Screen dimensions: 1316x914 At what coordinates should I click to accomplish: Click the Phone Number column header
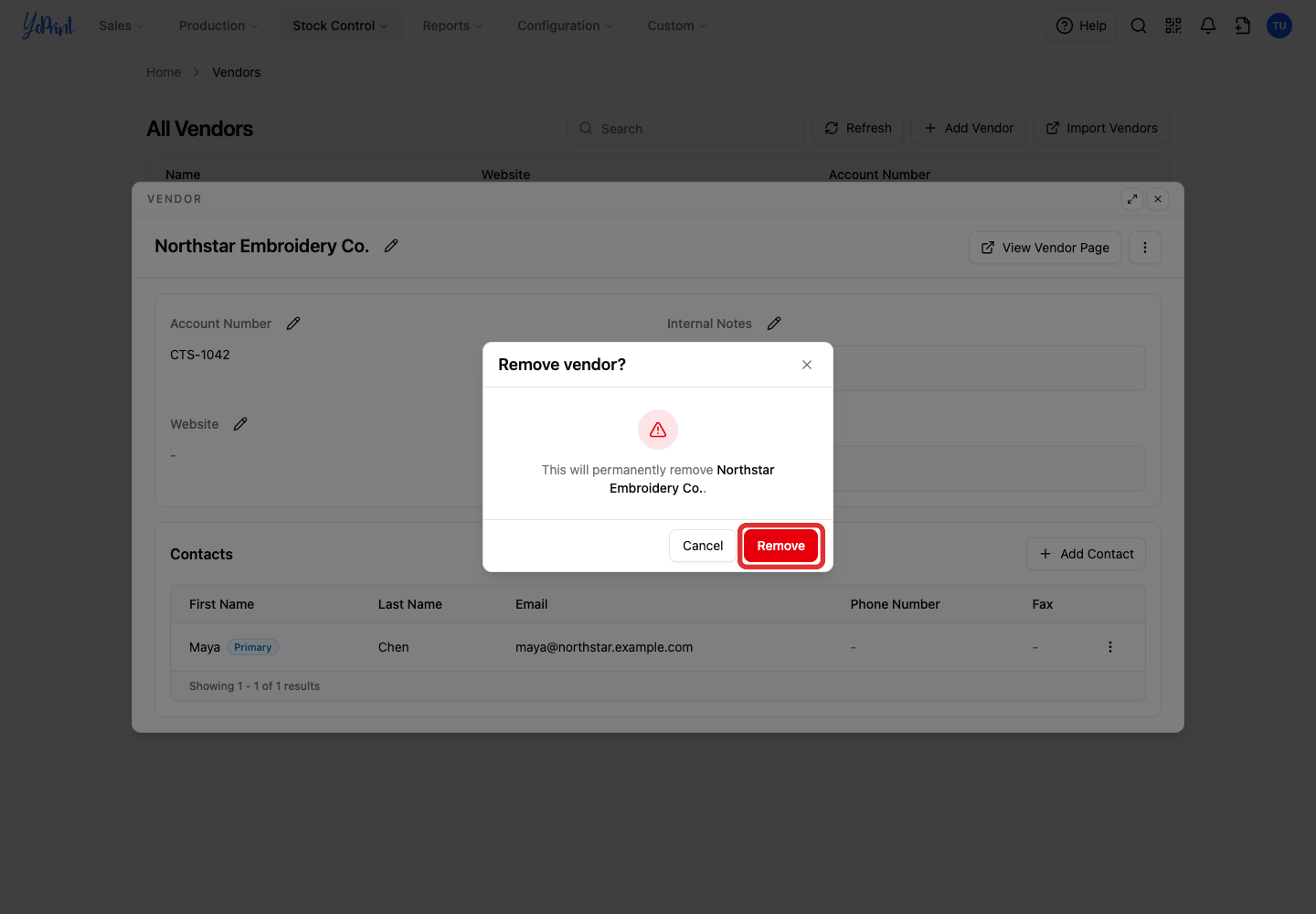coord(896,604)
